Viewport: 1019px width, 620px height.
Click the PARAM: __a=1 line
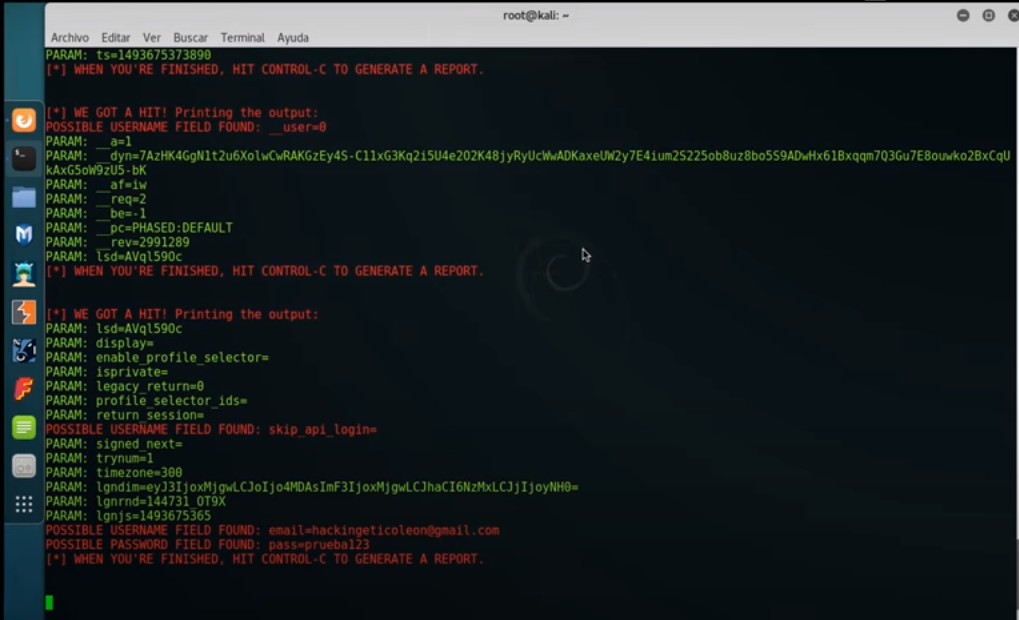pyautogui.click(x=89, y=142)
